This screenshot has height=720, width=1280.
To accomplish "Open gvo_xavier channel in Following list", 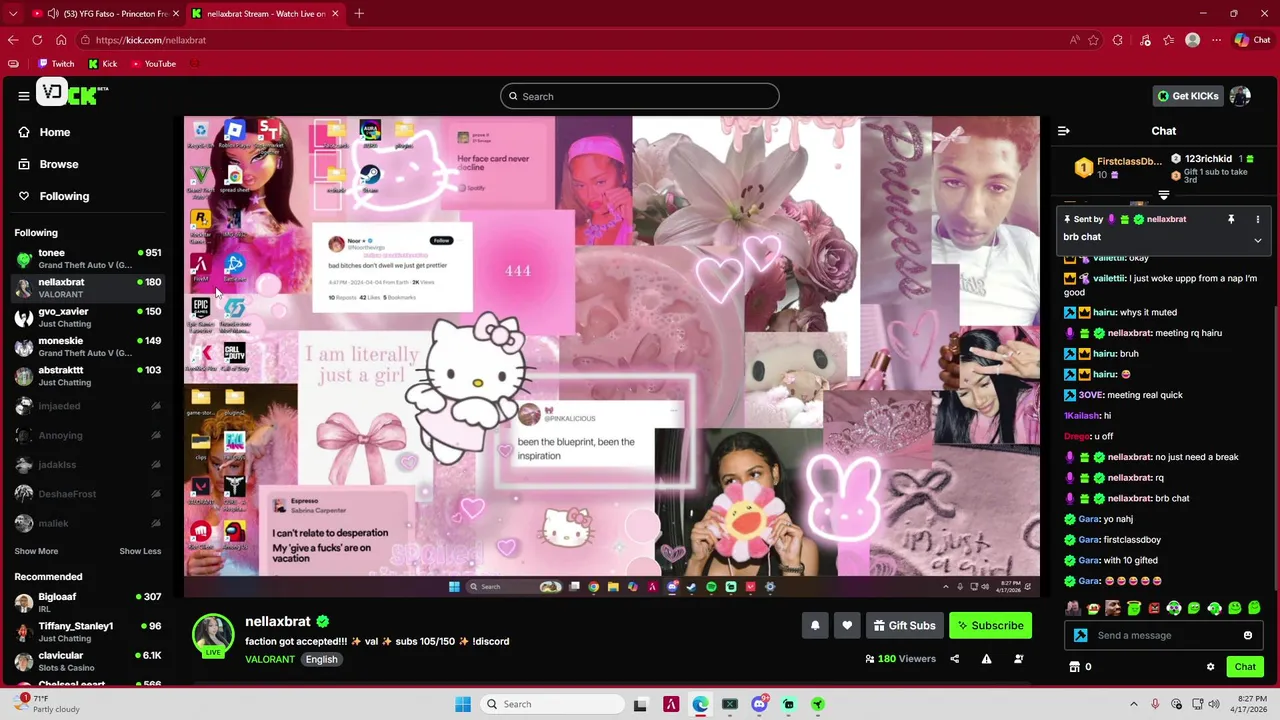I will coord(88,317).
